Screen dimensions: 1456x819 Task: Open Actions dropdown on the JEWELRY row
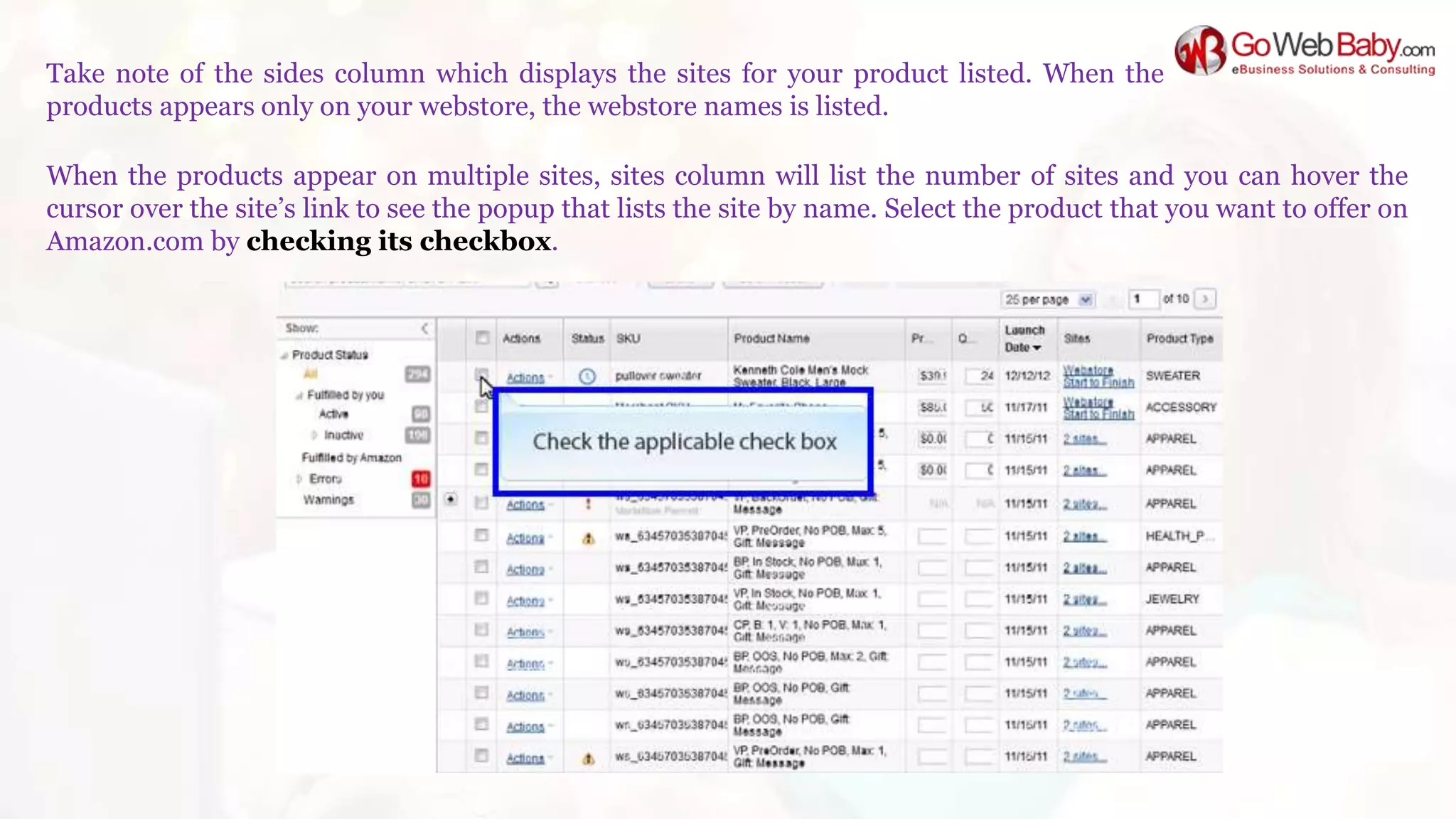point(530,601)
